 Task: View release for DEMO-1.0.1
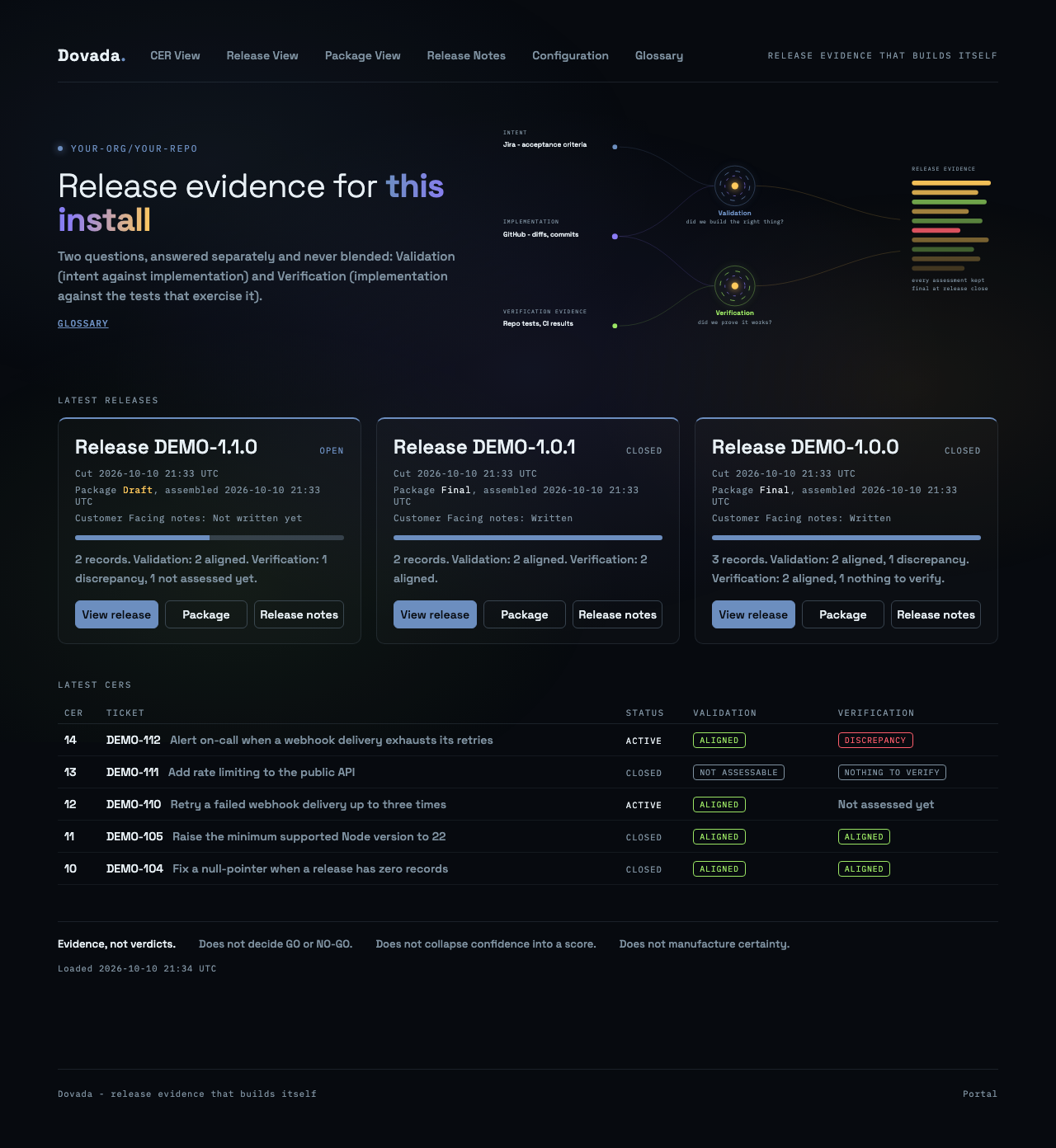pos(435,614)
